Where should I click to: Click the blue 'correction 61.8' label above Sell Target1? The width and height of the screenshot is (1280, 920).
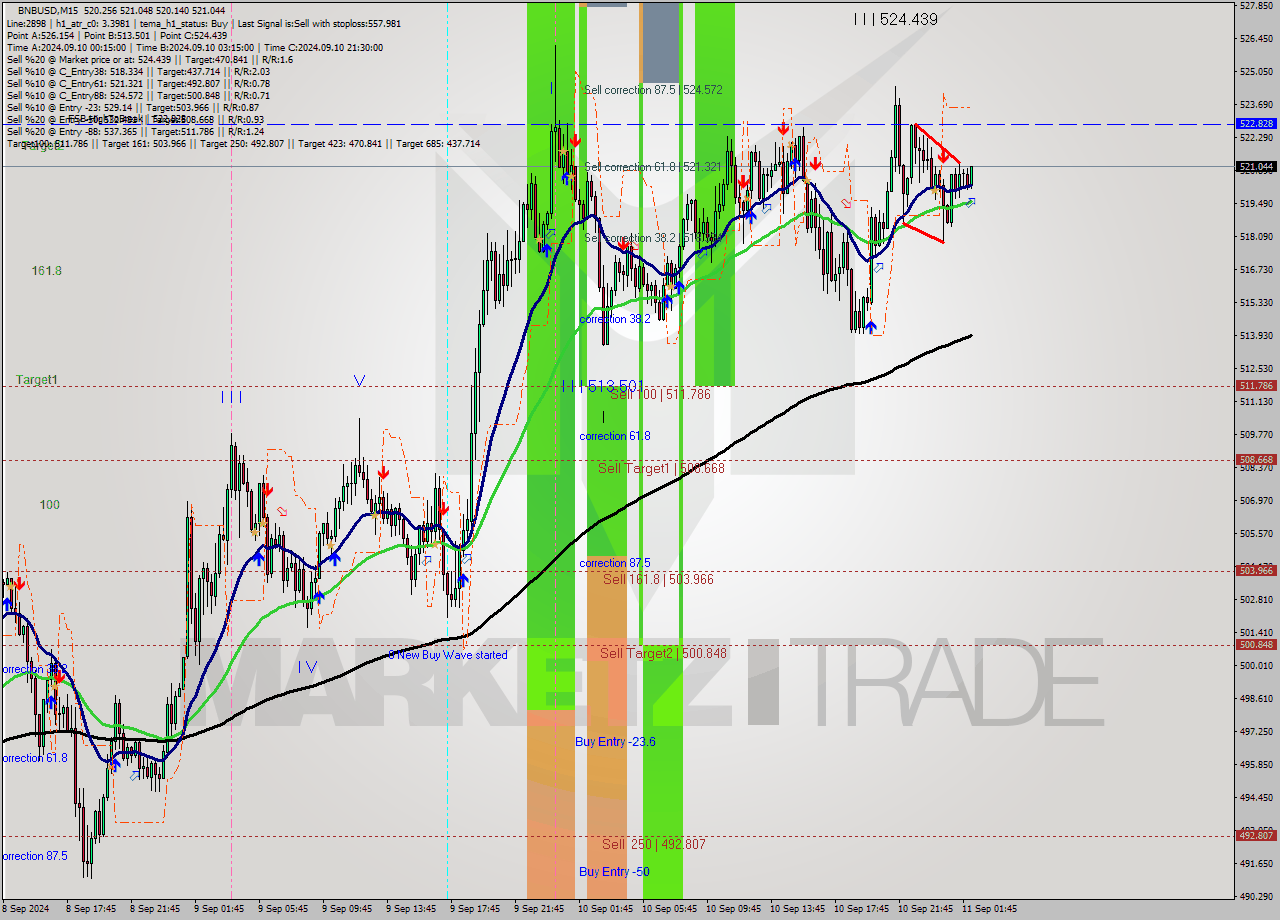tap(615, 436)
